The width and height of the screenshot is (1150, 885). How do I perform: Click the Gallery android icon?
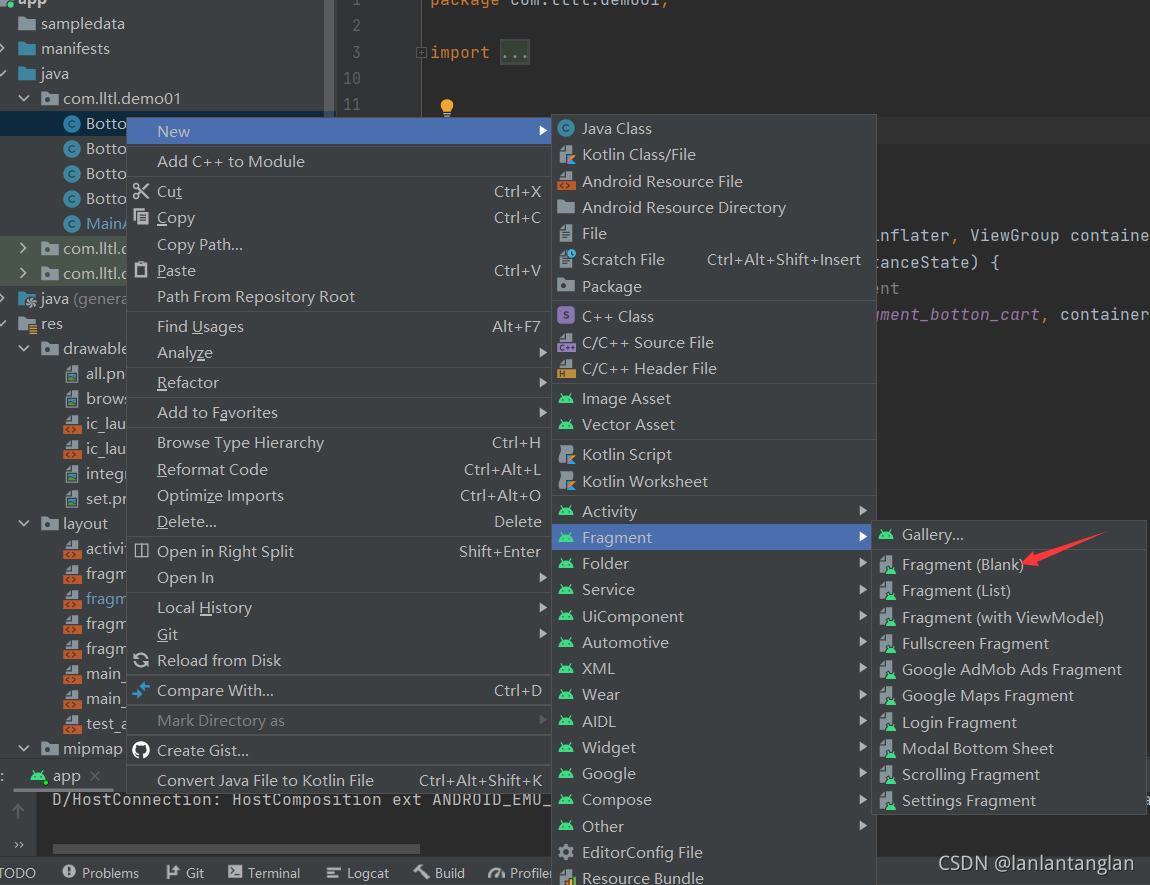(887, 535)
